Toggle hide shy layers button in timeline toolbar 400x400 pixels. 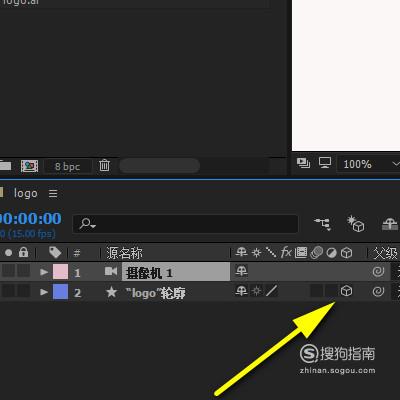(390, 224)
